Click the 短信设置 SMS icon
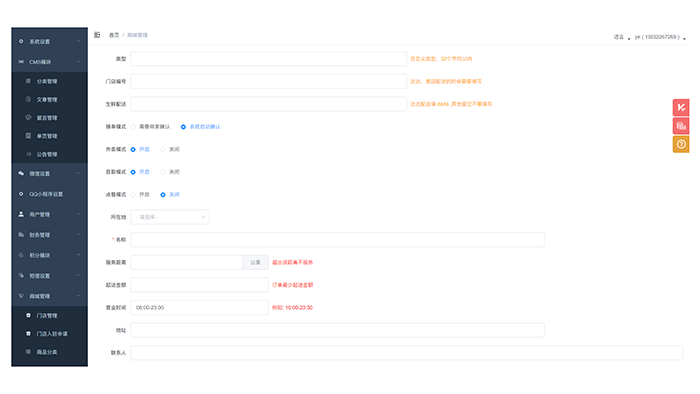The image size is (700, 394). point(21,276)
